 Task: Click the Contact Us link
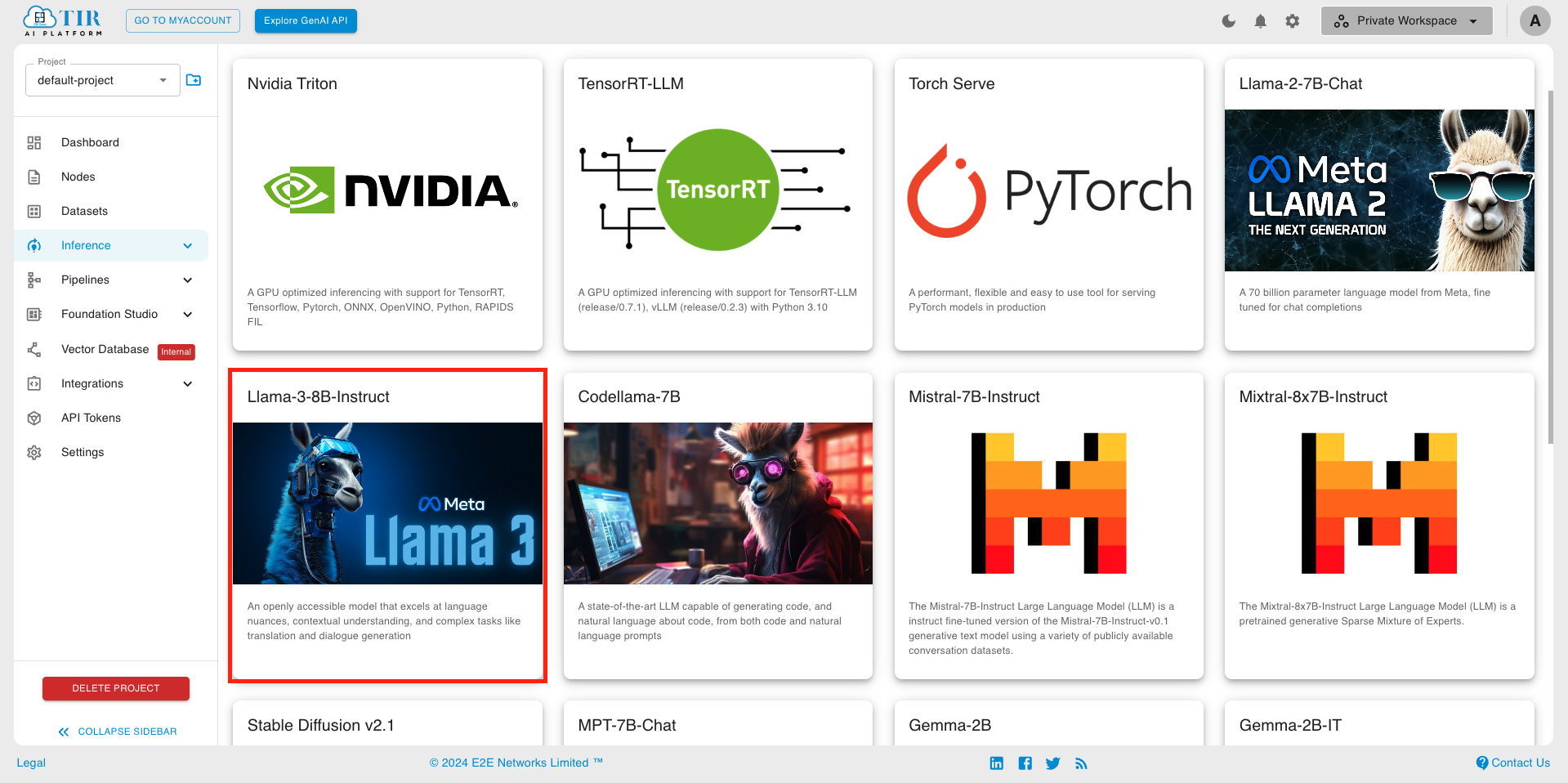(1521, 763)
